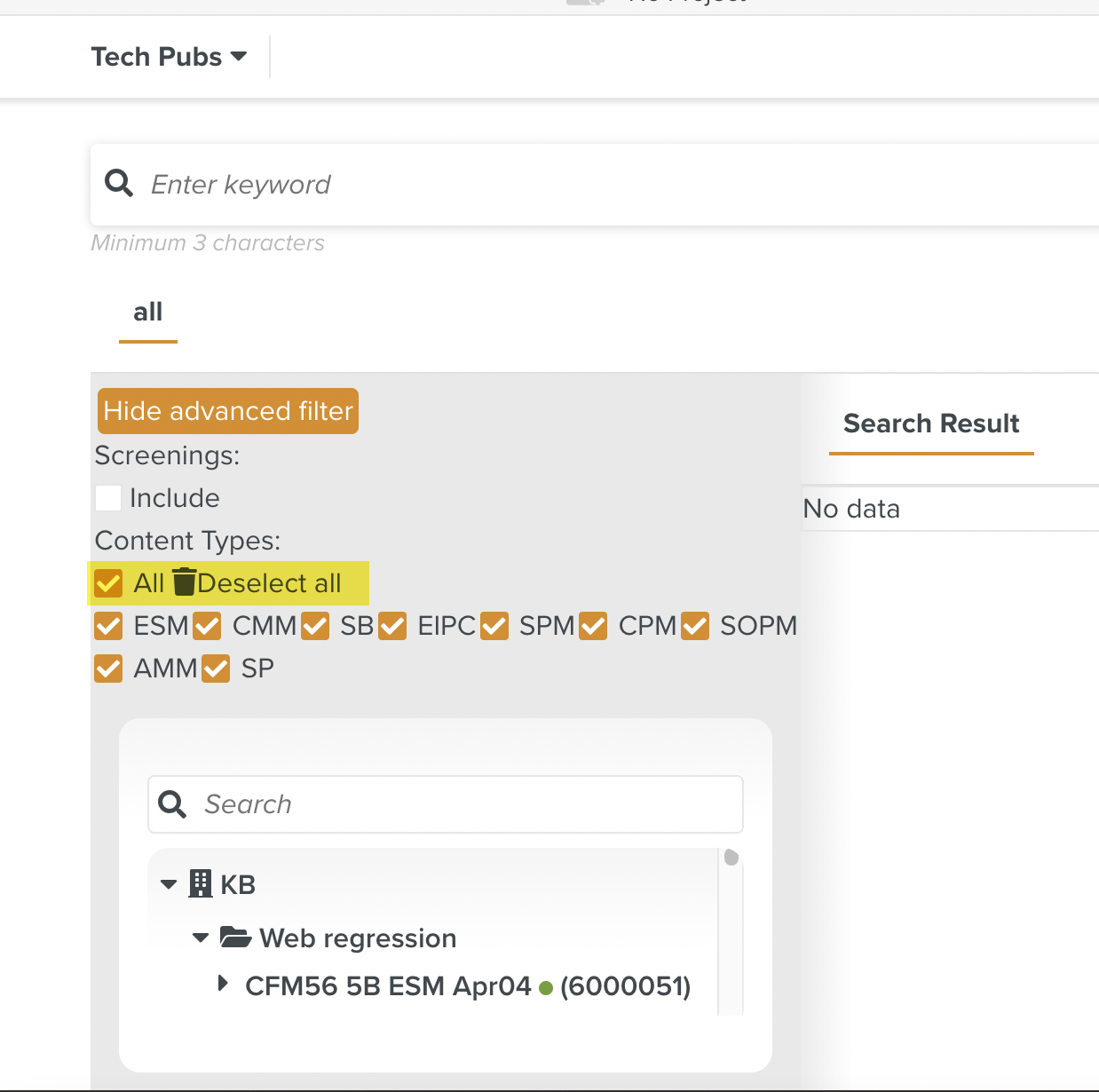Click the Web regression folder icon
The height and width of the screenshot is (1092, 1099).
pyautogui.click(x=235, y=938)
